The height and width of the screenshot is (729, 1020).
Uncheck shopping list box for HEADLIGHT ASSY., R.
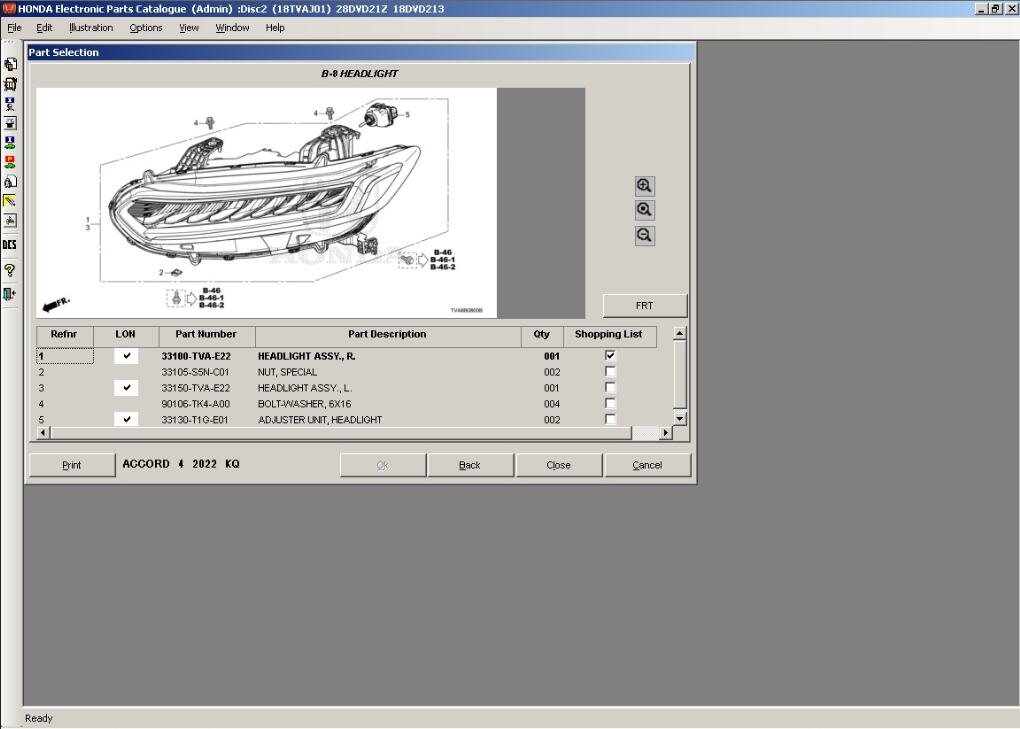pyautogui.click(x=610, y=356)
